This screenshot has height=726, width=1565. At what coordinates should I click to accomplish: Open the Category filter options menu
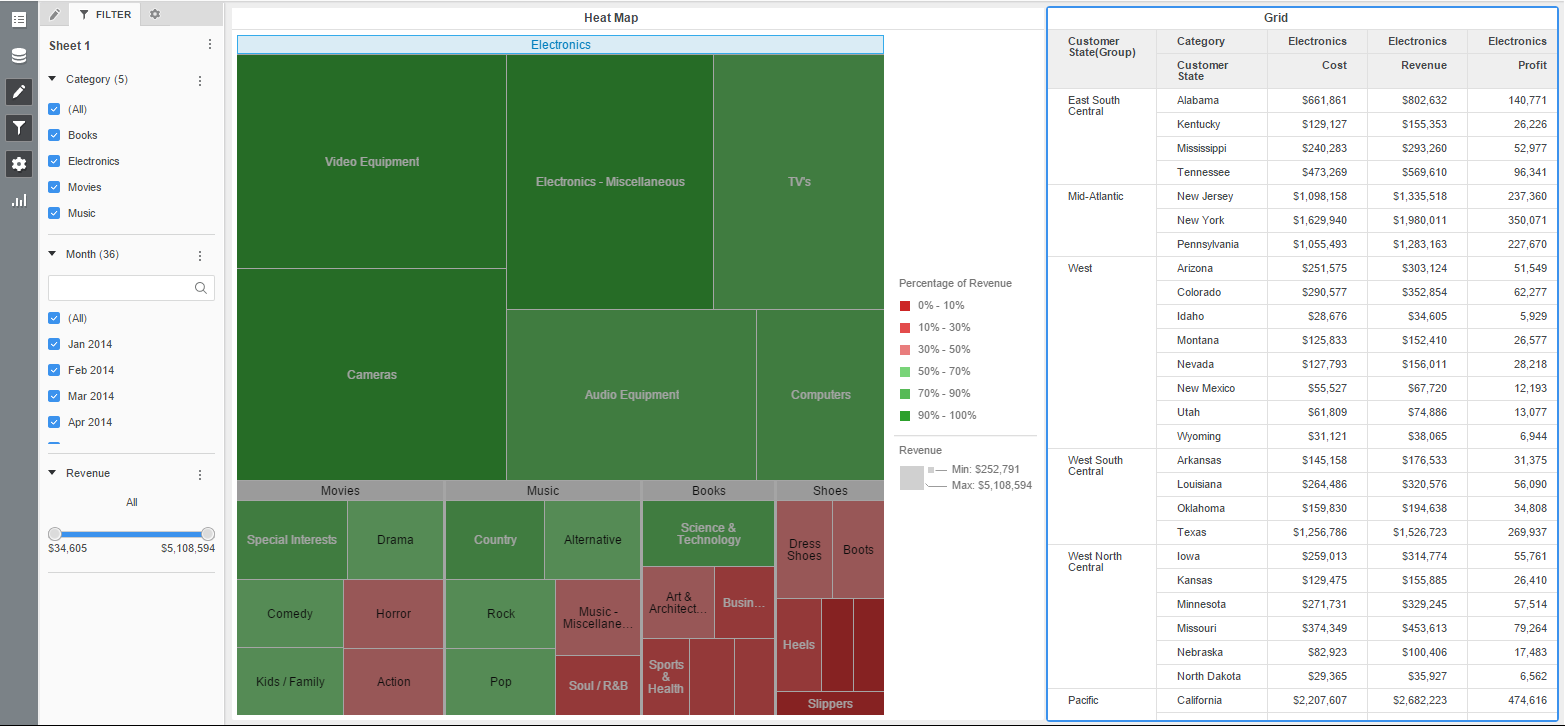point(199,79)
